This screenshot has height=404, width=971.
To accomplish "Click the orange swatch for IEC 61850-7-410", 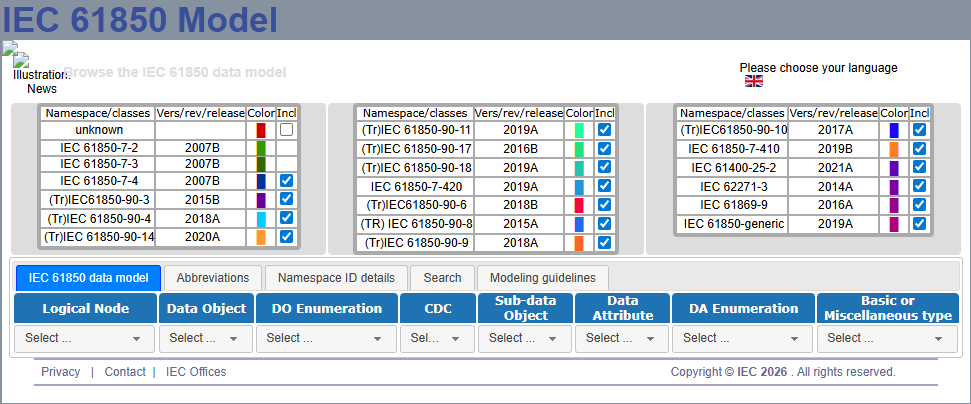I will [x=894, y=149].
